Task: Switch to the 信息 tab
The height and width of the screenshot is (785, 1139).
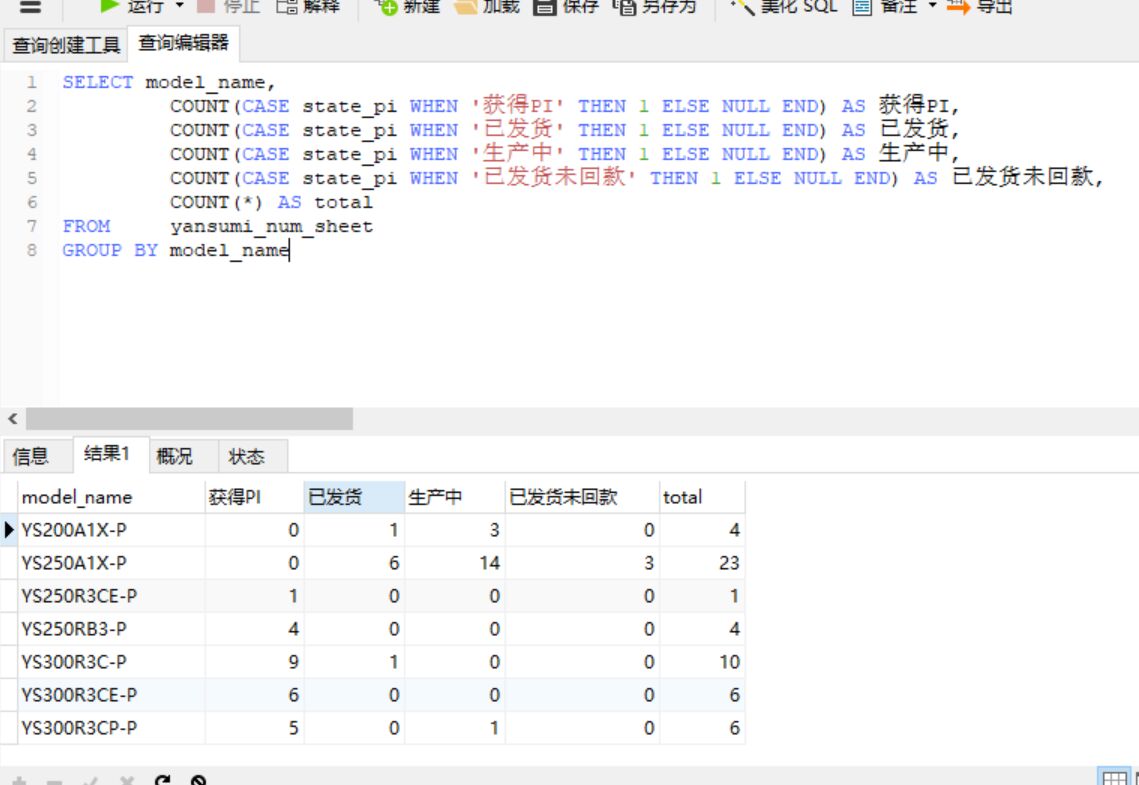Action: [x=30, y=457]
